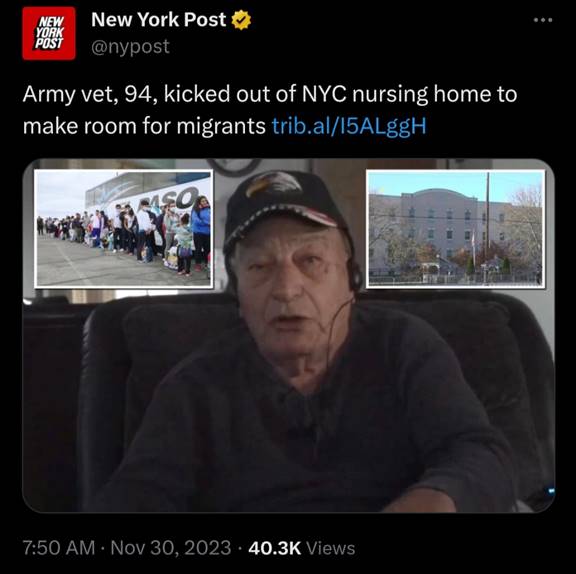Click the earphone in the man's ear

(x=354, y=278)
